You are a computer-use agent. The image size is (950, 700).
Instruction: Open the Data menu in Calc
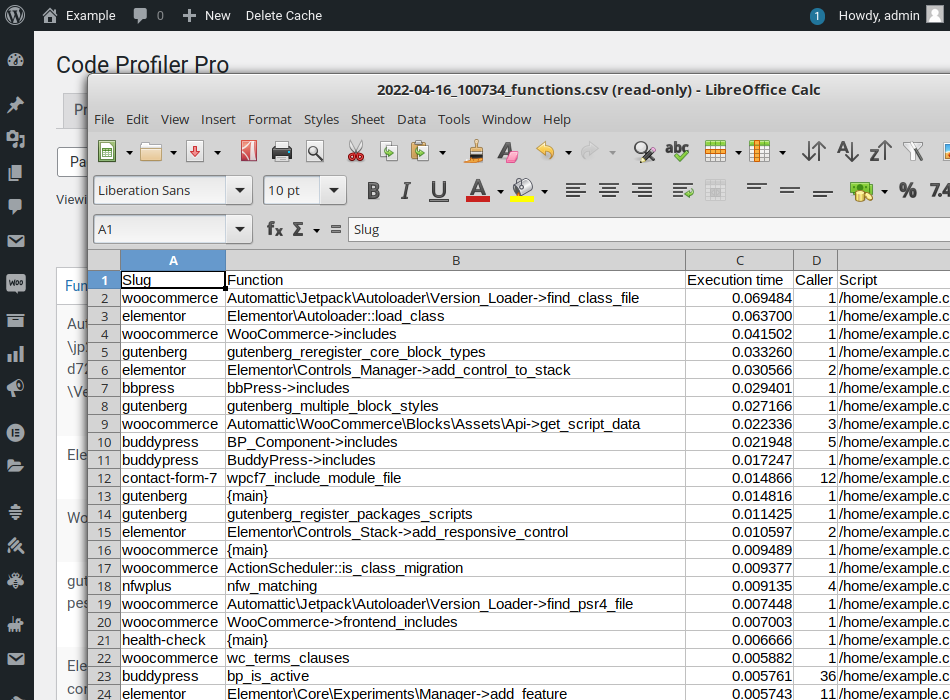click(411, 119)
